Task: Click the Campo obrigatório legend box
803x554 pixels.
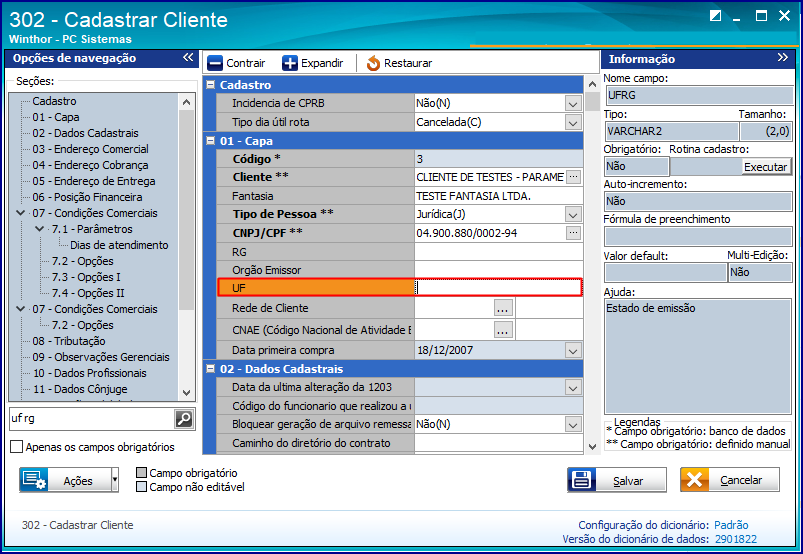Action: pyautogui.click(x=141, y=473)
